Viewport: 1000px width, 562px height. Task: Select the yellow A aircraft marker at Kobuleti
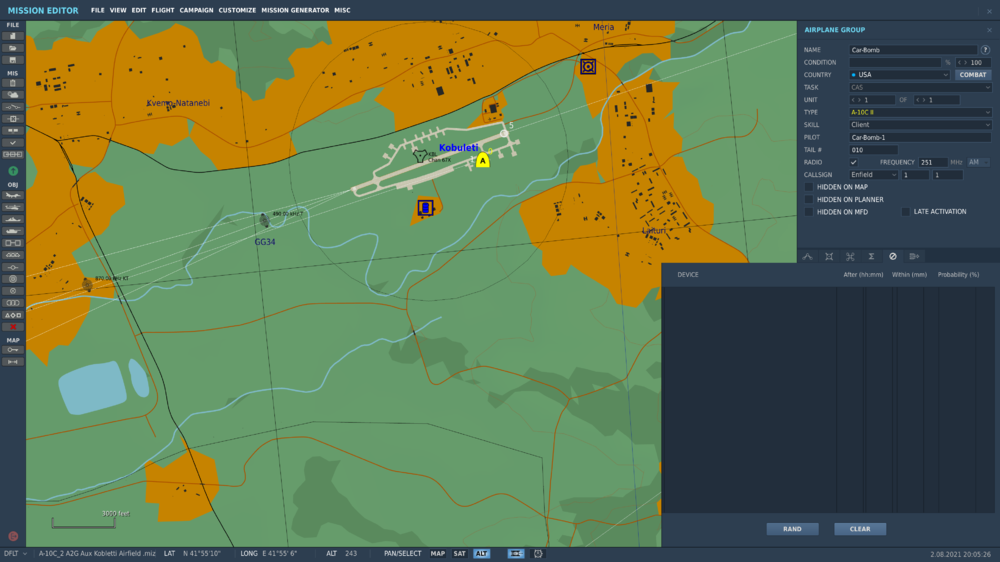coord(483,161)
